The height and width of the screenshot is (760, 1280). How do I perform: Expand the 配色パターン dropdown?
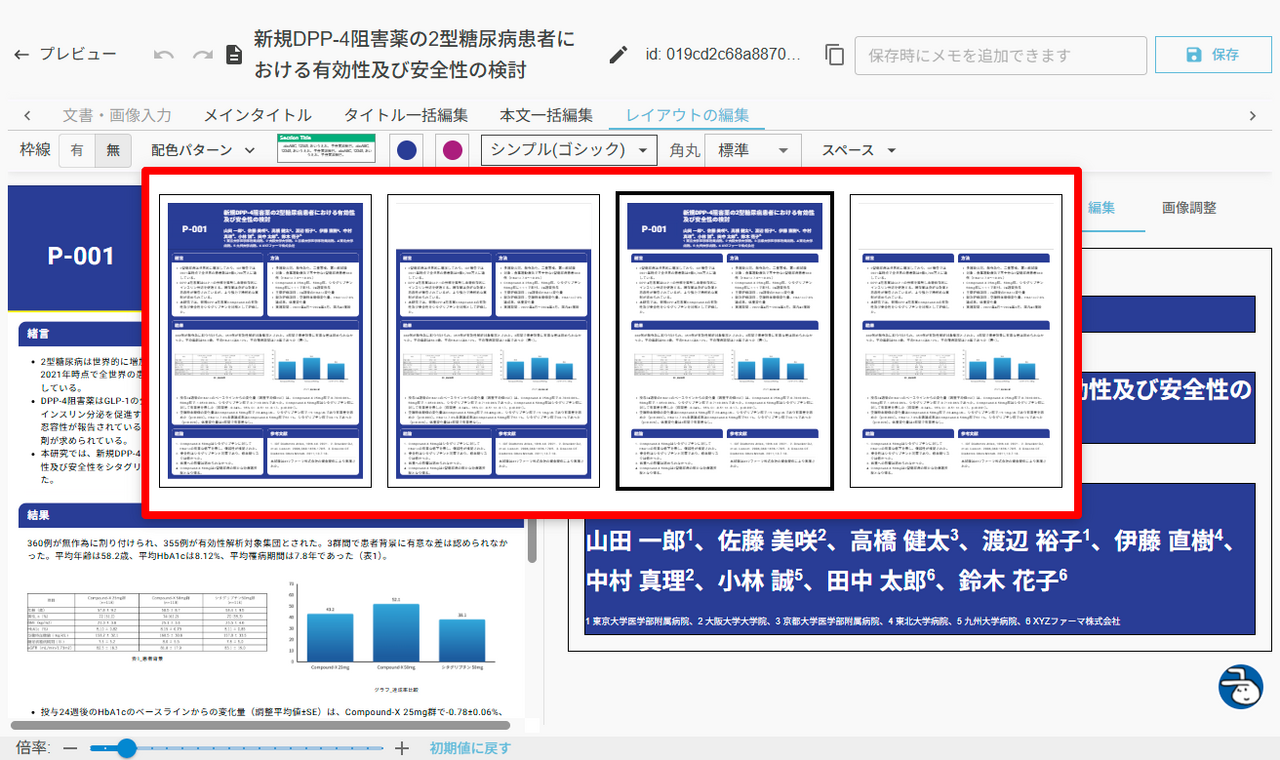[x=203, y=151]
